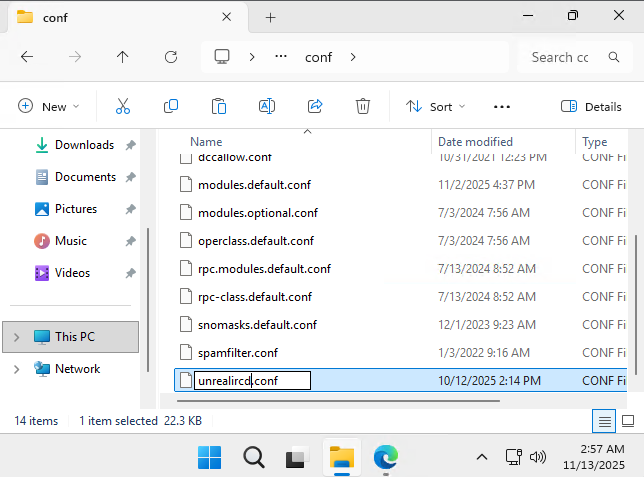644x477 pixels.
Task: Click the unrealircd.conf rename text field
Action: point(252,380)
